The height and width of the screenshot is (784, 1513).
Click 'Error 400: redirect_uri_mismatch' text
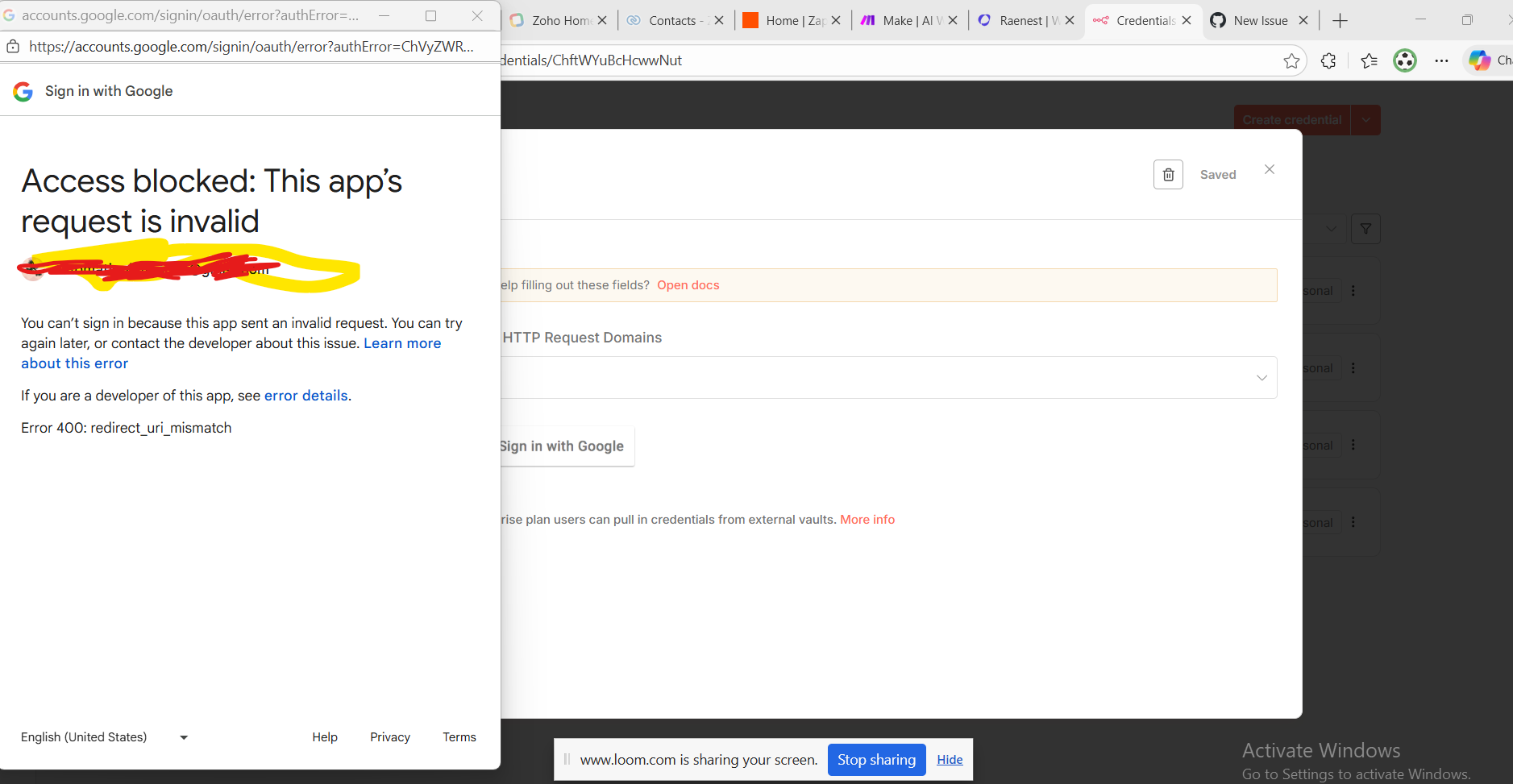coord(127,428)
